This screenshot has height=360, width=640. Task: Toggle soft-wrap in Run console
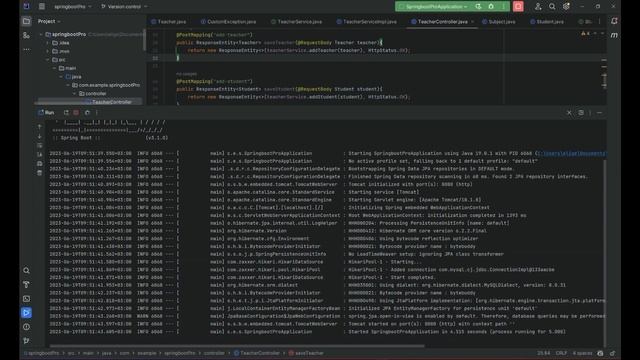[x=40, y=146]
